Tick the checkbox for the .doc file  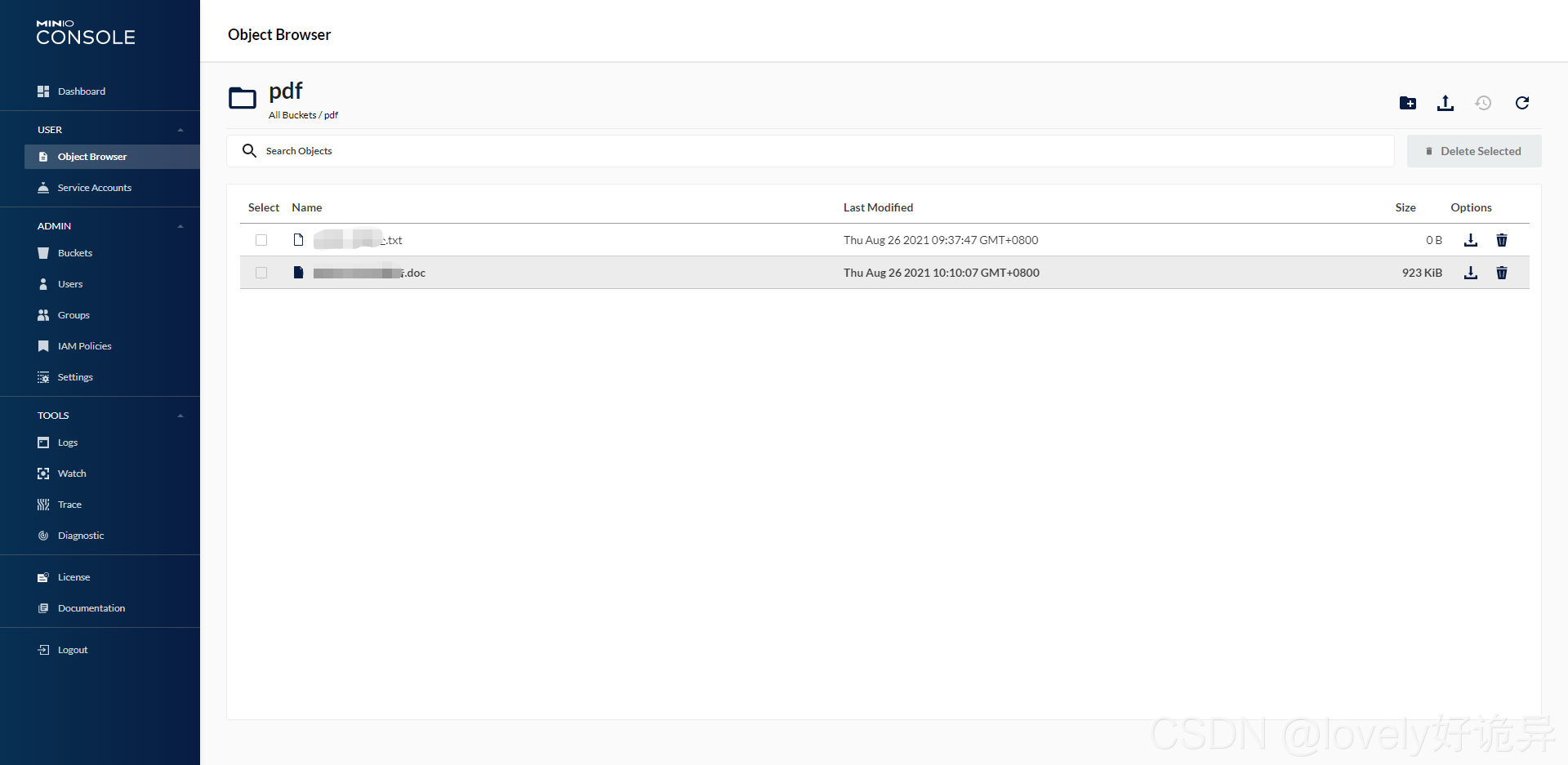coord(261,273)
